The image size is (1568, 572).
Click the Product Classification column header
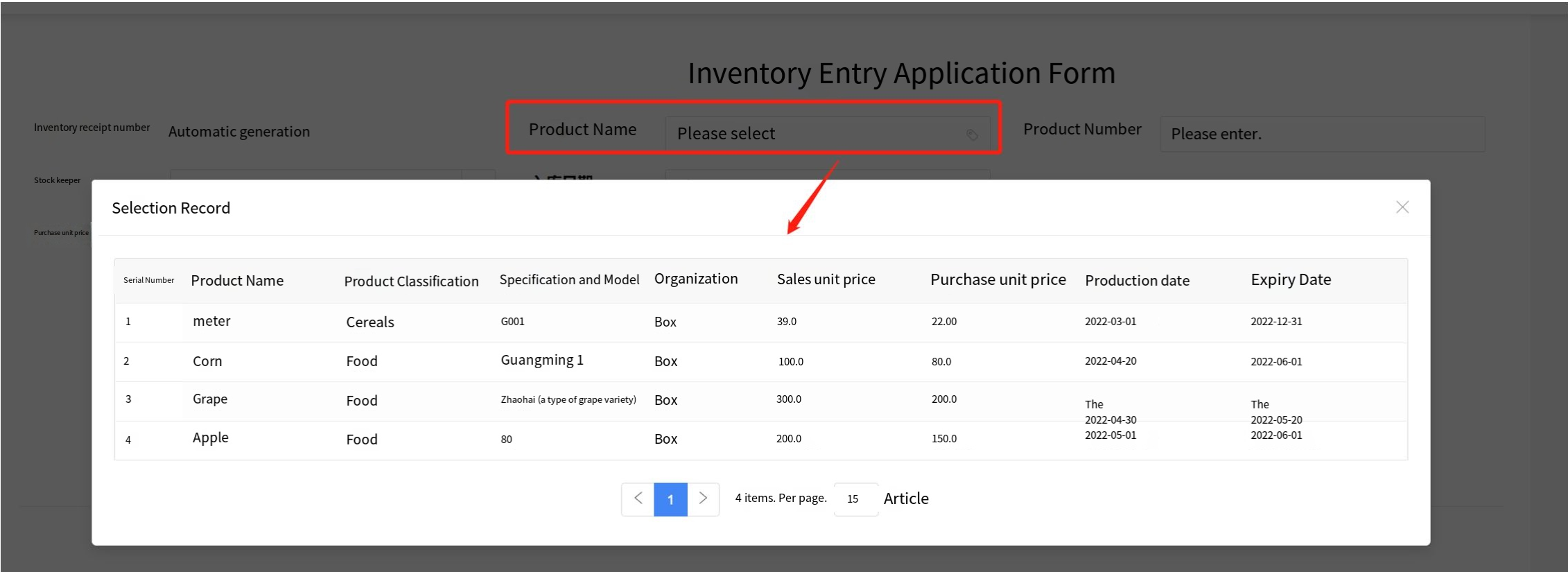[411, 281]
